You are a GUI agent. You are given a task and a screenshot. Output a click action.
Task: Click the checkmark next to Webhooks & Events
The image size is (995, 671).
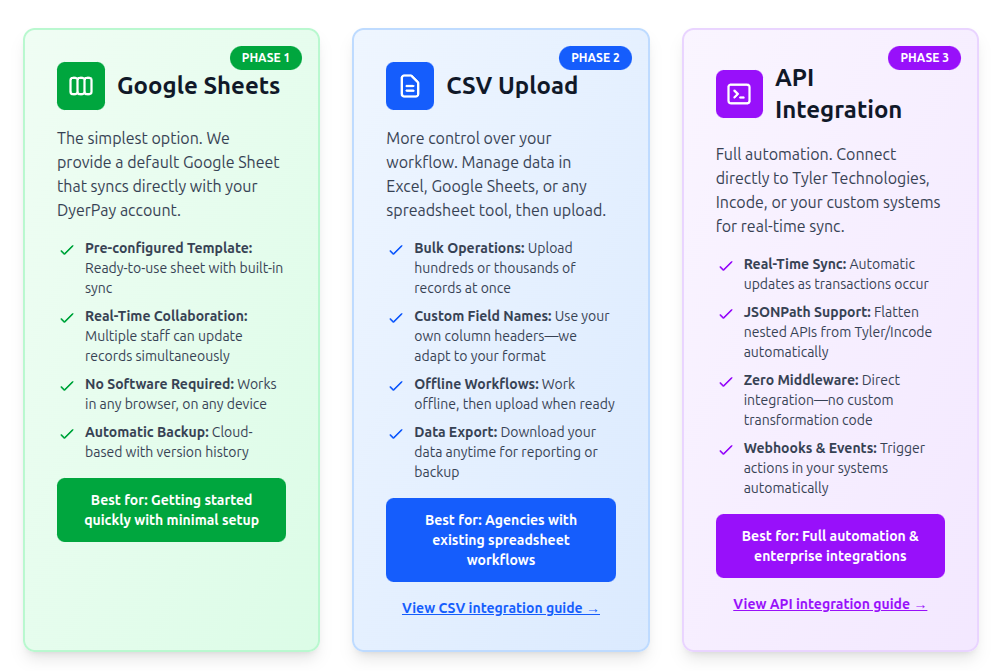tap(725, 450)
